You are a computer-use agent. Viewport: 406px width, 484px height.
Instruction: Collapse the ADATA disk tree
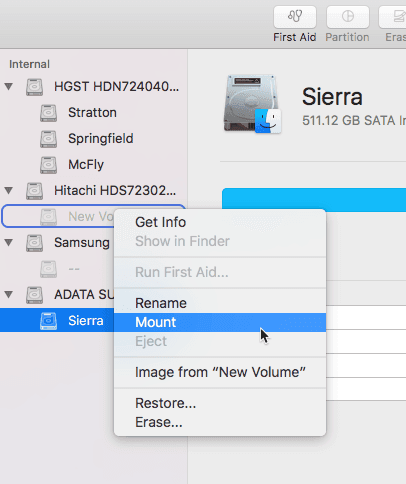(9, 295)
